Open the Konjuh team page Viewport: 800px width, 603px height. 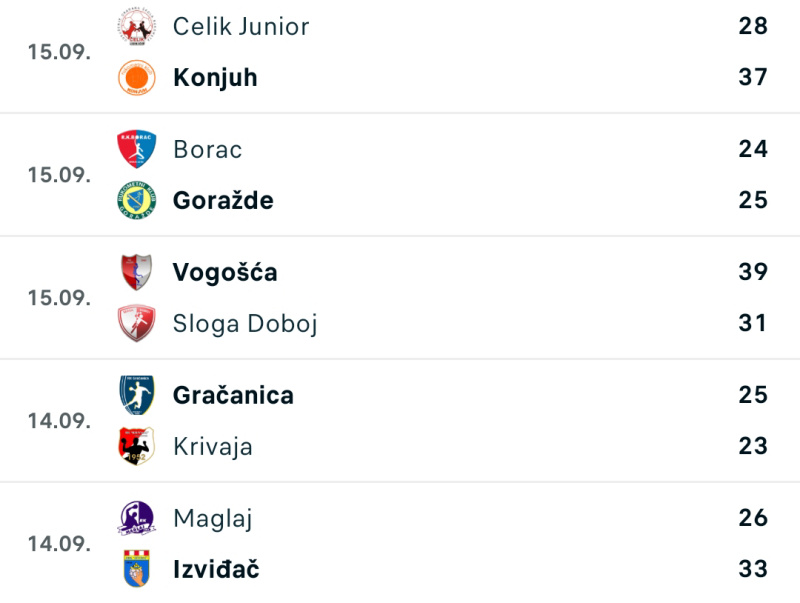215,77
